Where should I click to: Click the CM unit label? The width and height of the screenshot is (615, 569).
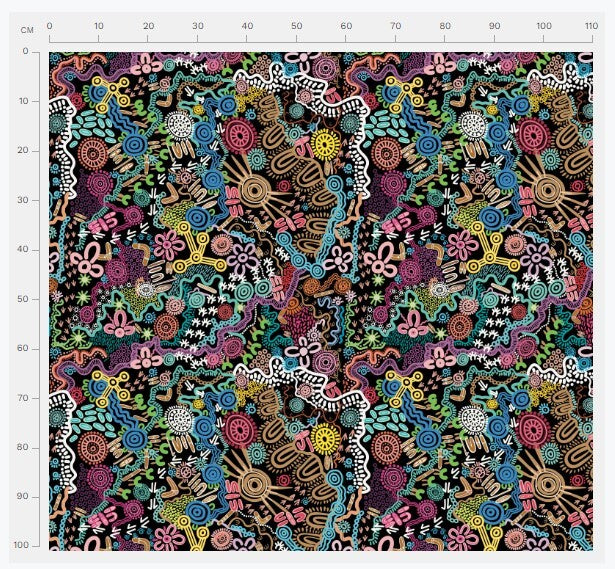click(27, 29)
